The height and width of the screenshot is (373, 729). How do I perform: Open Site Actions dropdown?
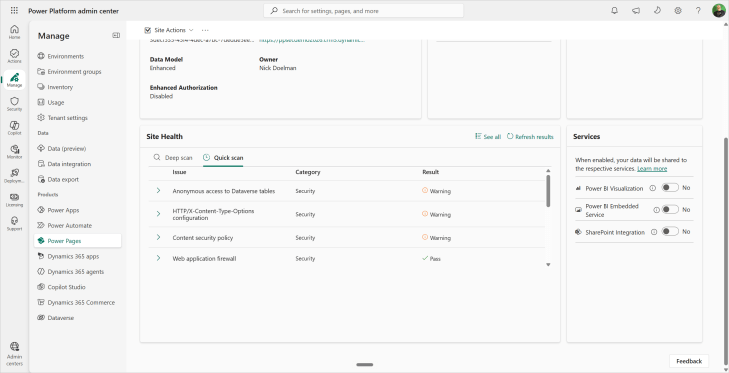(169, 30)
